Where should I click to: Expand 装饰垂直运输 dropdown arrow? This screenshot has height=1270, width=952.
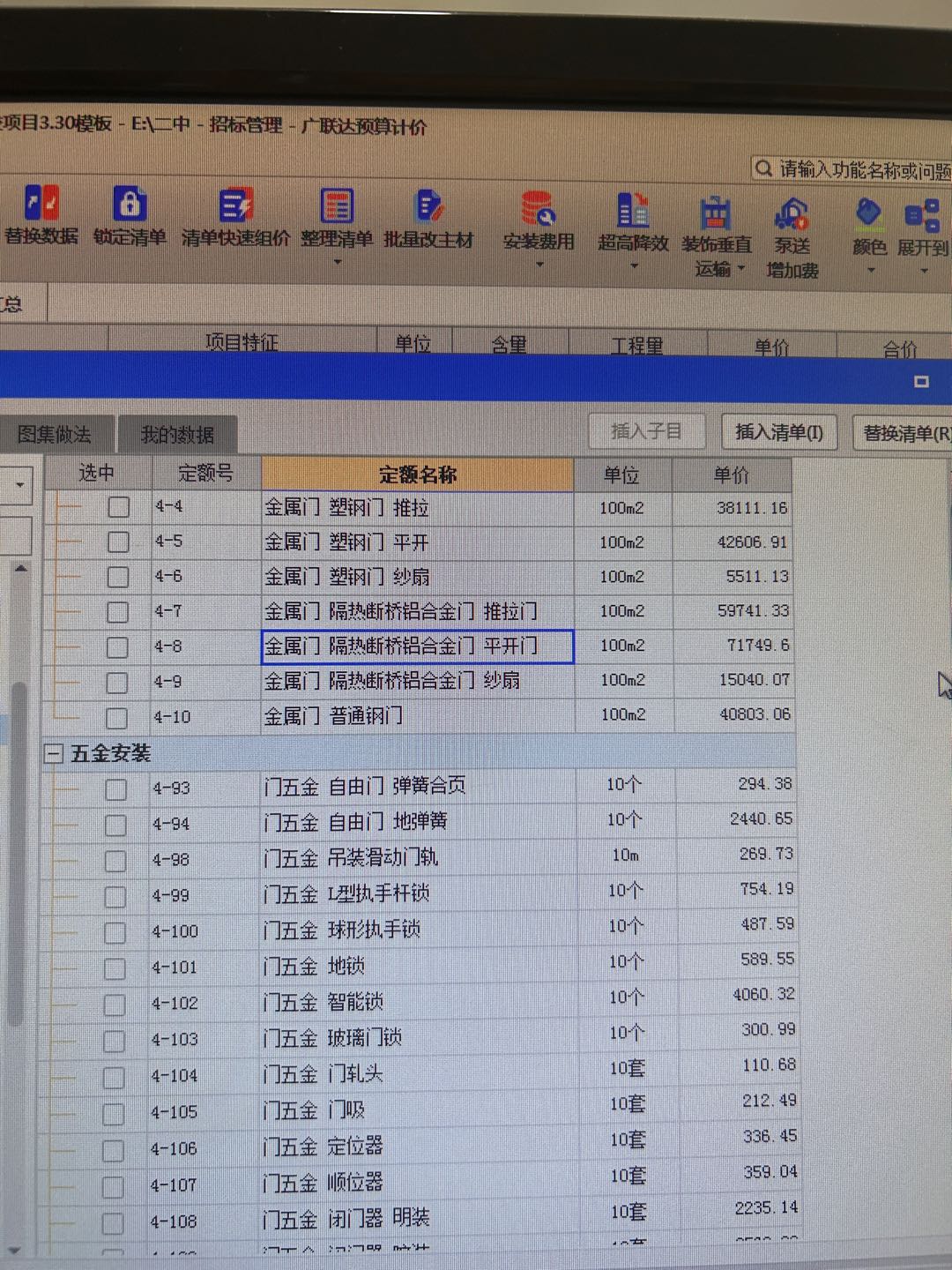click(741, 268)
